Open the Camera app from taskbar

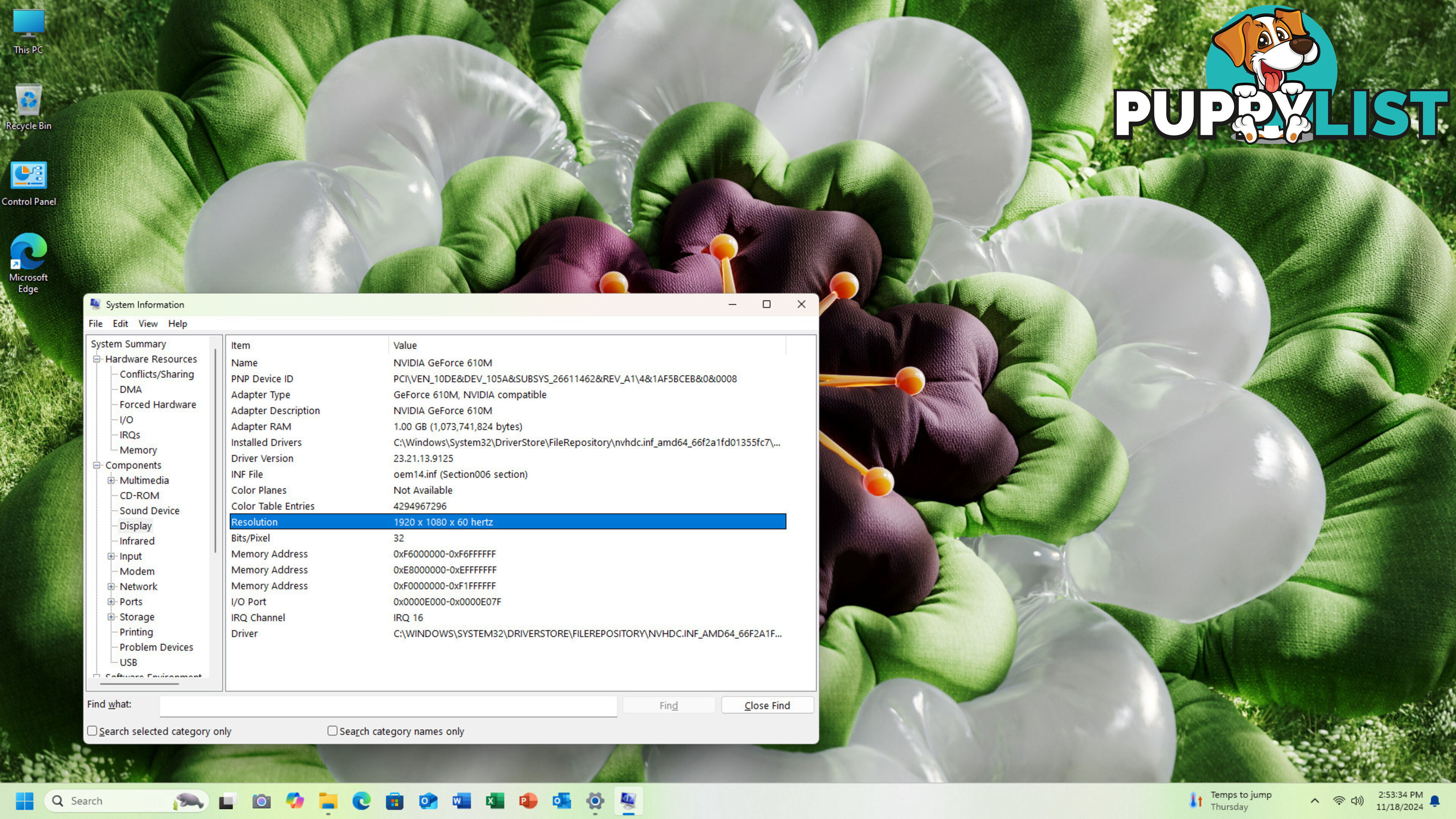pos(261,800)
